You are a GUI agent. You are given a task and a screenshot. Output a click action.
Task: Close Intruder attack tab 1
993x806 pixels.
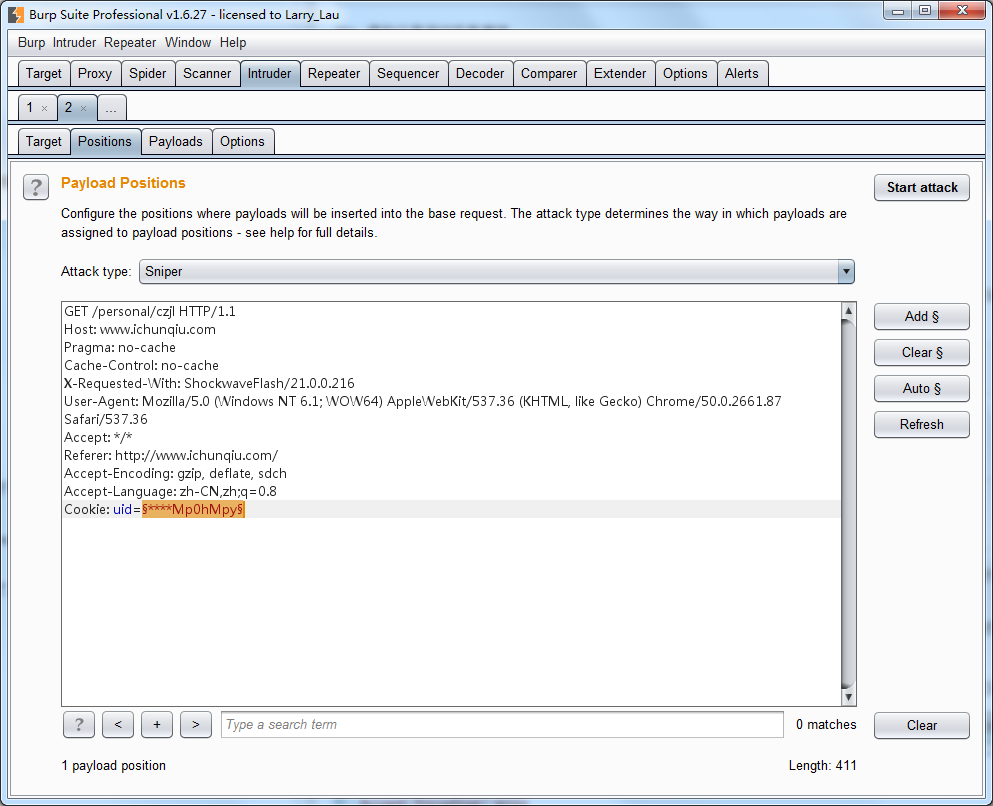[x=44, y=108]
